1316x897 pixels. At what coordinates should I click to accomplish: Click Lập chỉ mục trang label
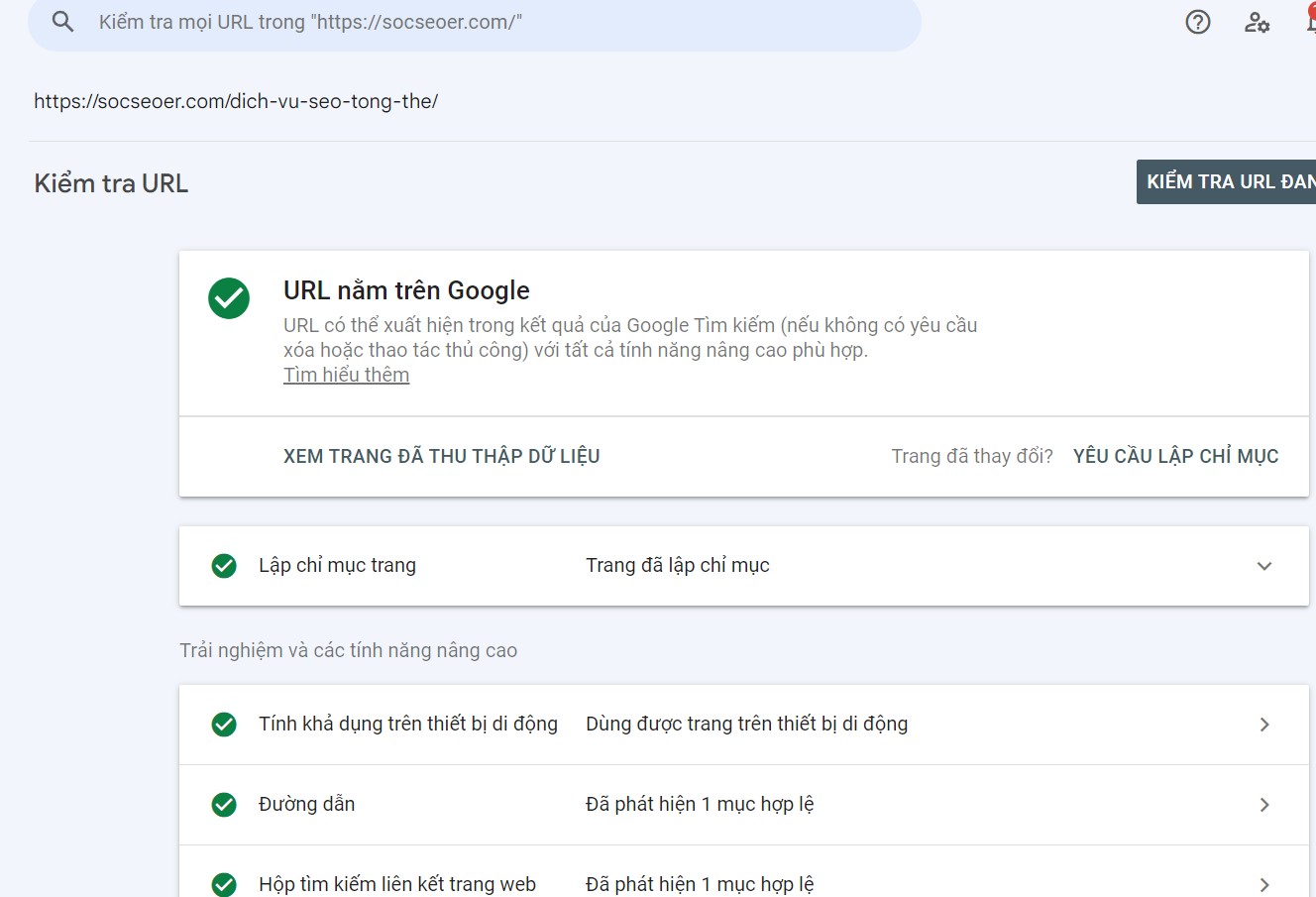pyautogui.click(x=337, y=565)
